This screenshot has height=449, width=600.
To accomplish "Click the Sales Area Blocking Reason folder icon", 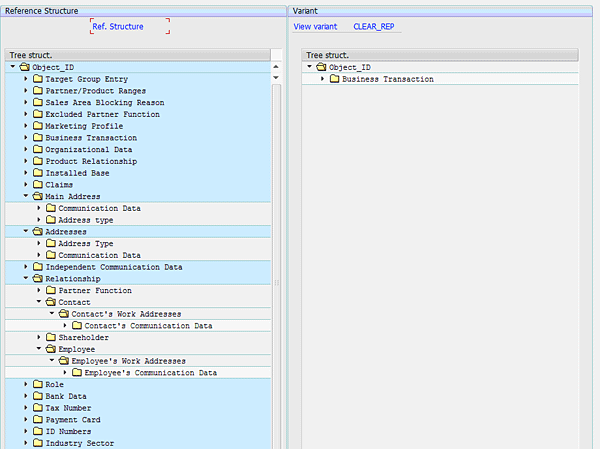I will (x=38, y=103).
